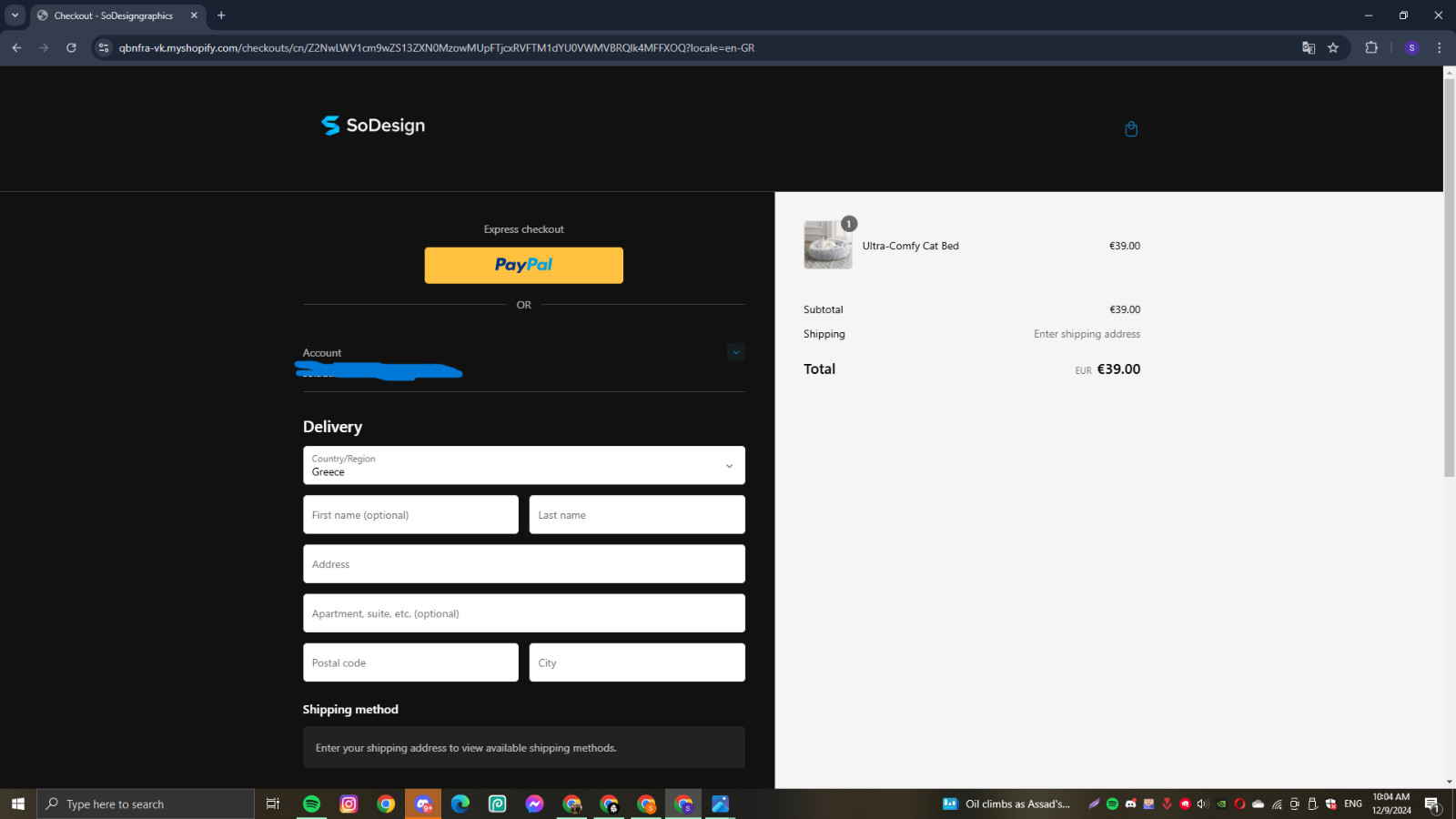This screenshot has height=819, width=1456.
Task: Translate this page via Google Translate icon
Action: (1309, 48)
